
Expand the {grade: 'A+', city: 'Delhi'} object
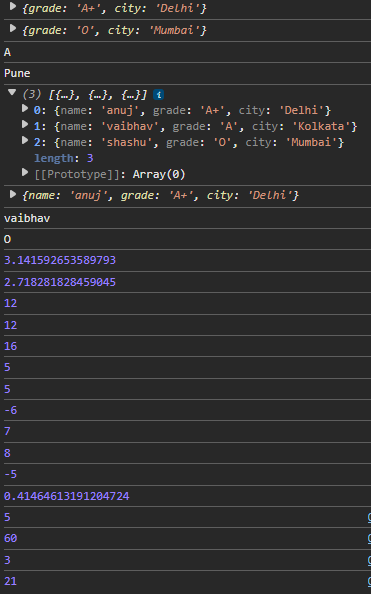click(13, 6)
